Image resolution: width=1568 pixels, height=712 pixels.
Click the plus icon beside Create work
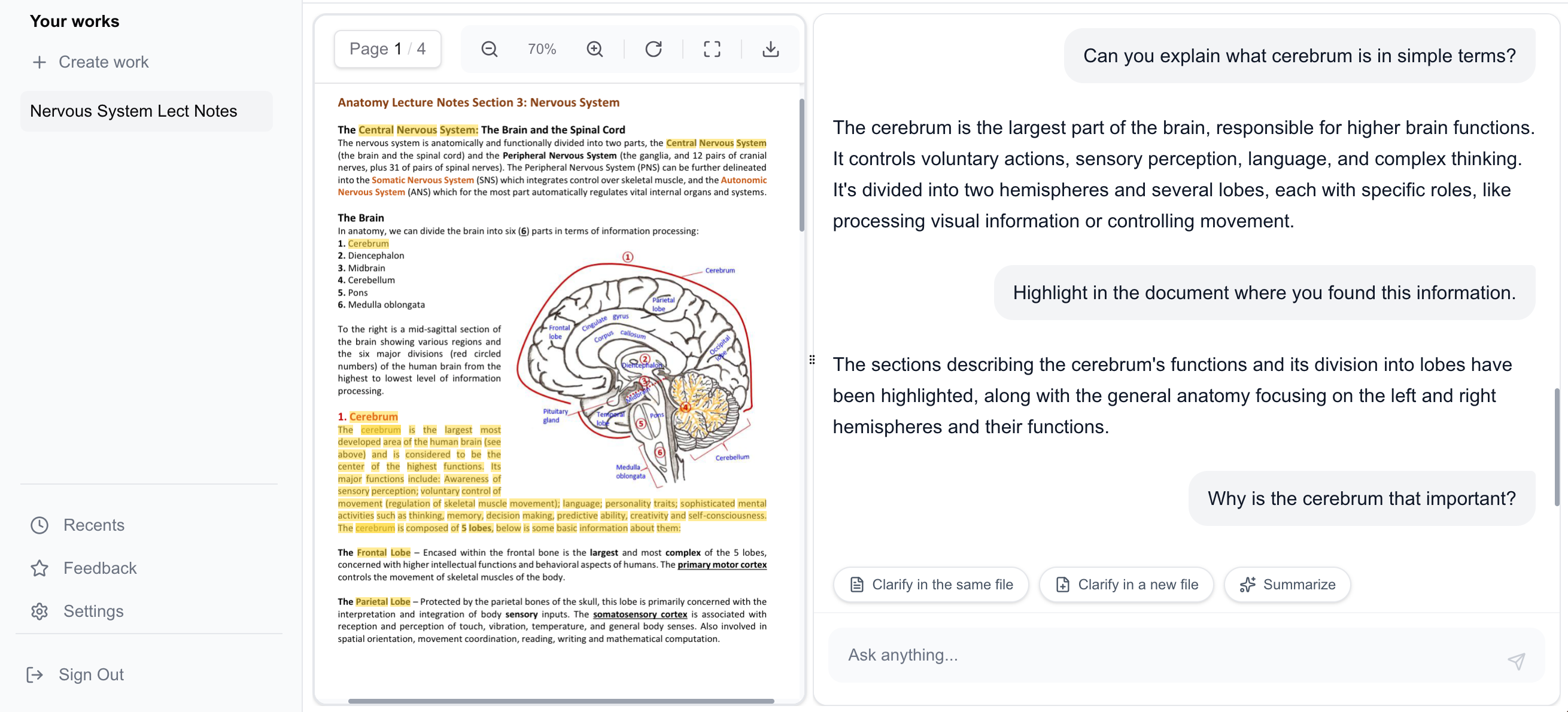39,62
